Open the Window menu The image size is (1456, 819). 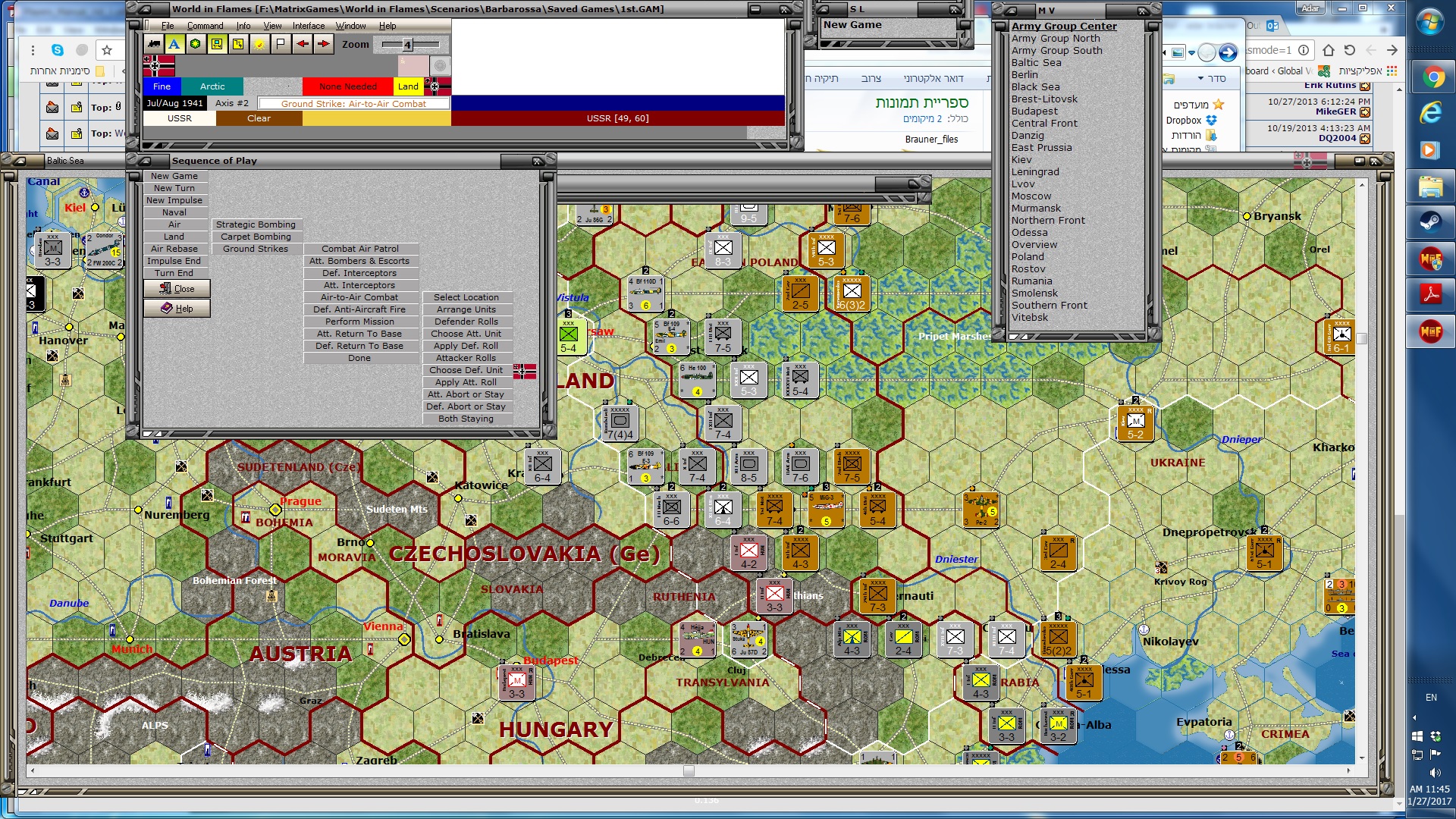click(x=351, y=26)
